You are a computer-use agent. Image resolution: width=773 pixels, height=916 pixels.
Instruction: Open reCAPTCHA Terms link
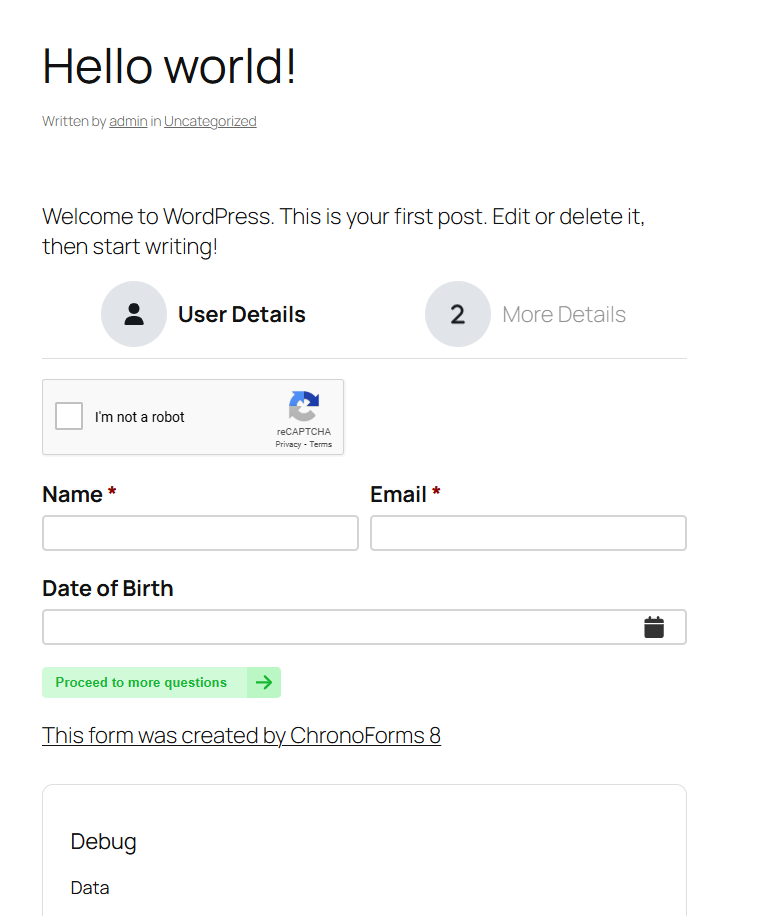[321, 444]
